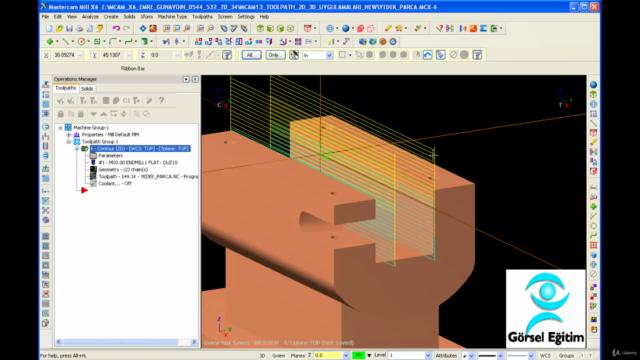Click the All... selection button
Image resolution: width=640 pixels, height=360 pixels.
pos(251,55)
